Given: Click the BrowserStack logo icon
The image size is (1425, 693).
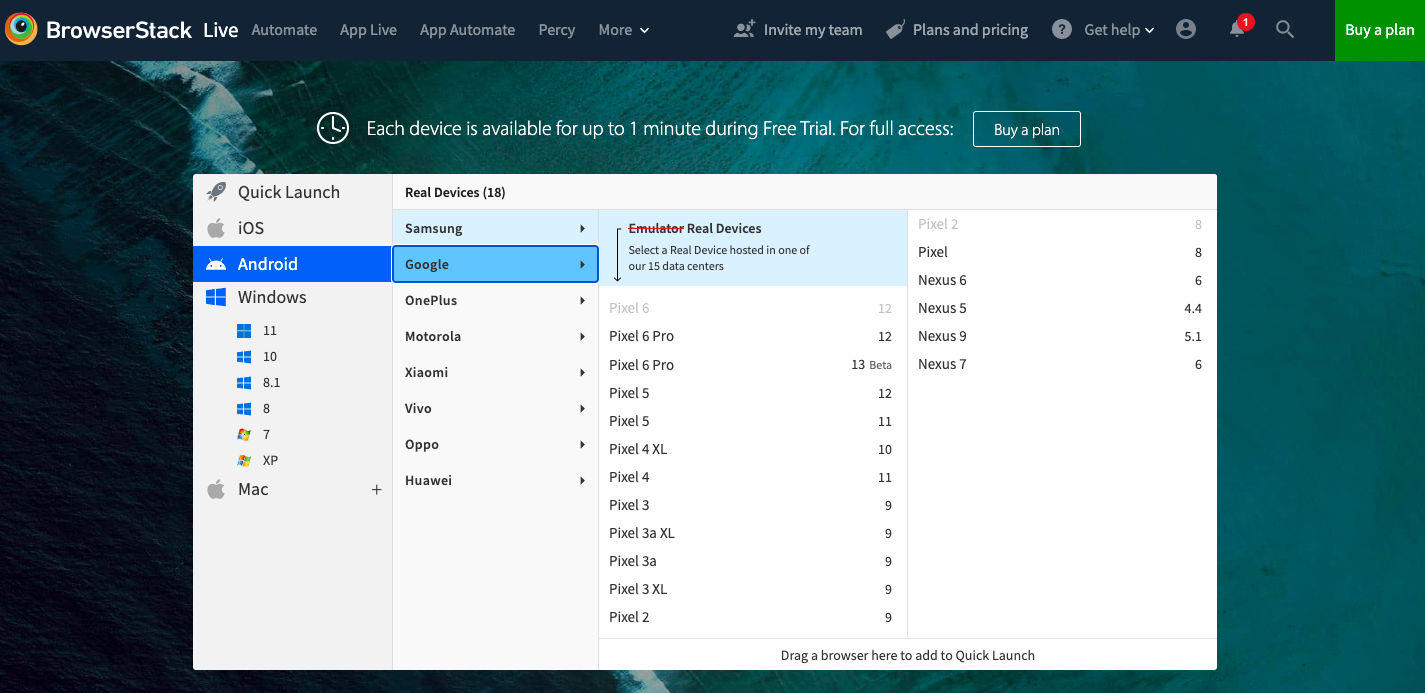Looking at the screenshot, I should [x=21, y=30].
